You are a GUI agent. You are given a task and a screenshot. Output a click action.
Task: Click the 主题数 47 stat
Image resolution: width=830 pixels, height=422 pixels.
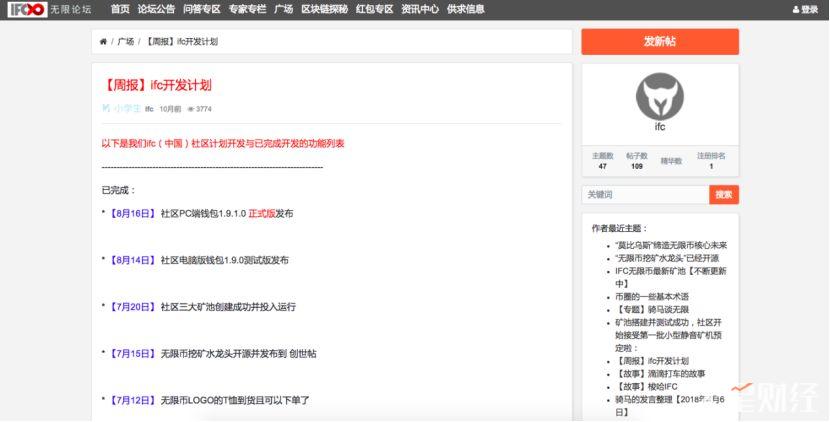602,160
